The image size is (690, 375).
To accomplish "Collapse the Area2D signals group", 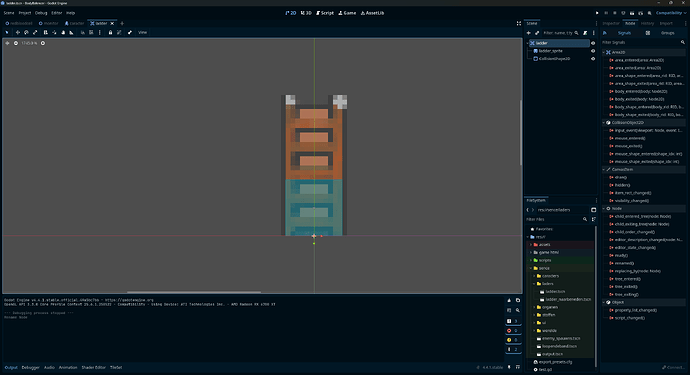I will (x=604, y=52).
